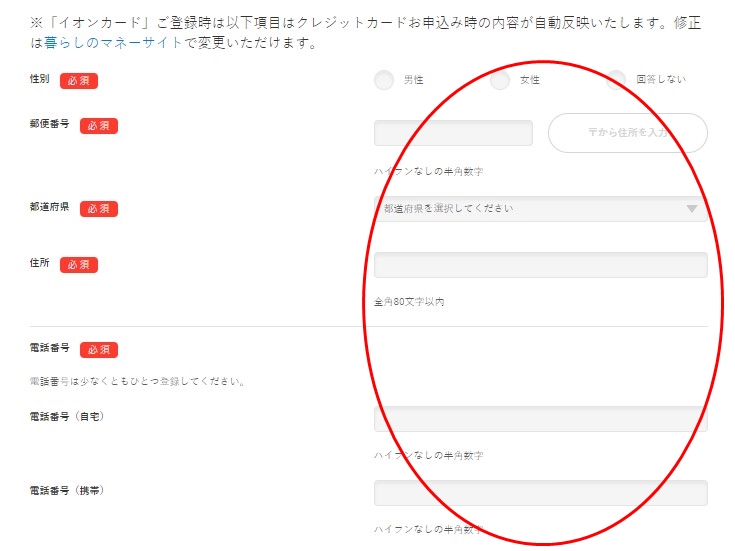This screenshot has height=551, width=735.
Task: Click the 電話番号（携帯）mobile phone input
Action: coord(540,493)
